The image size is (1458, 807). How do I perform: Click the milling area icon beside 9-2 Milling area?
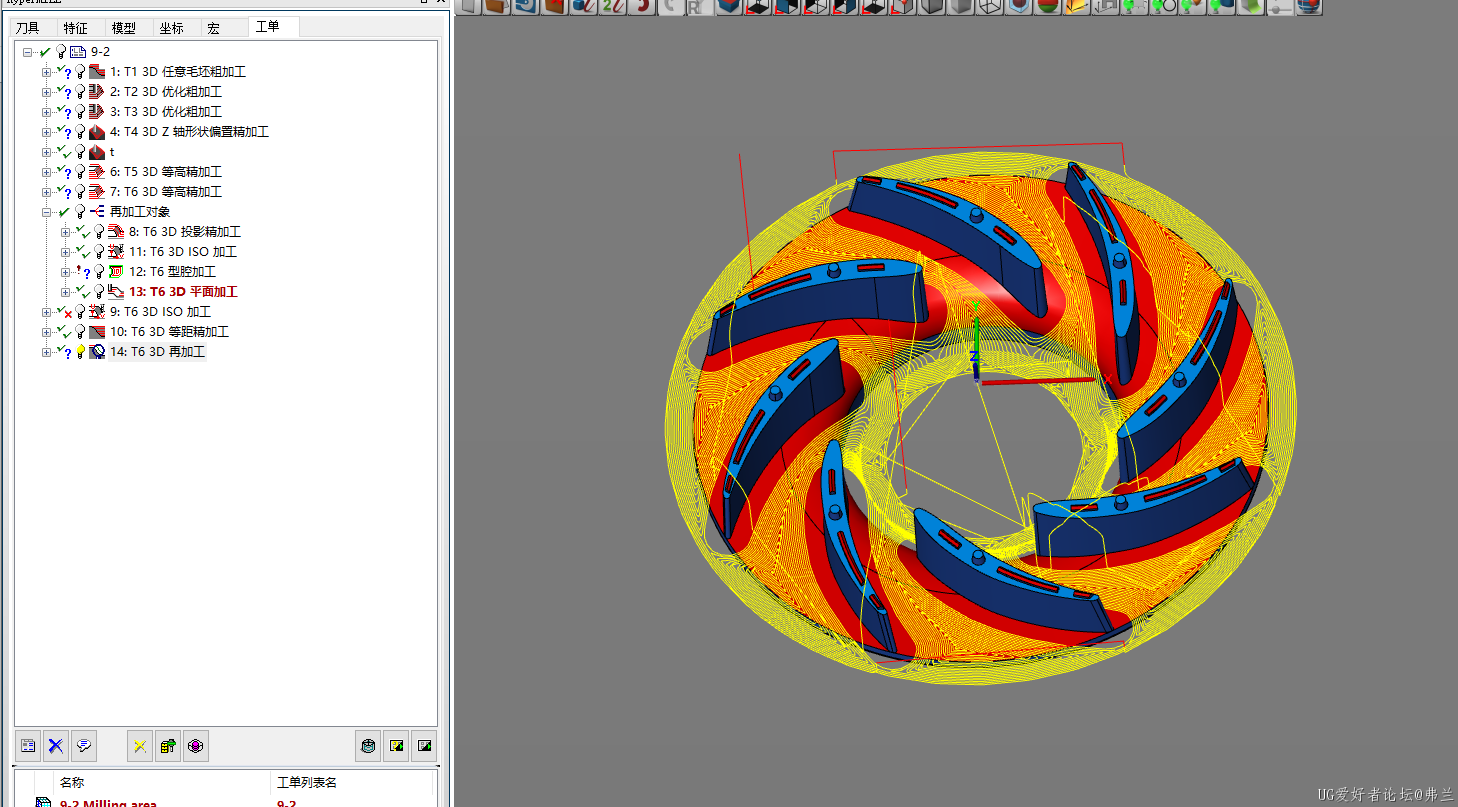(43, 802)
